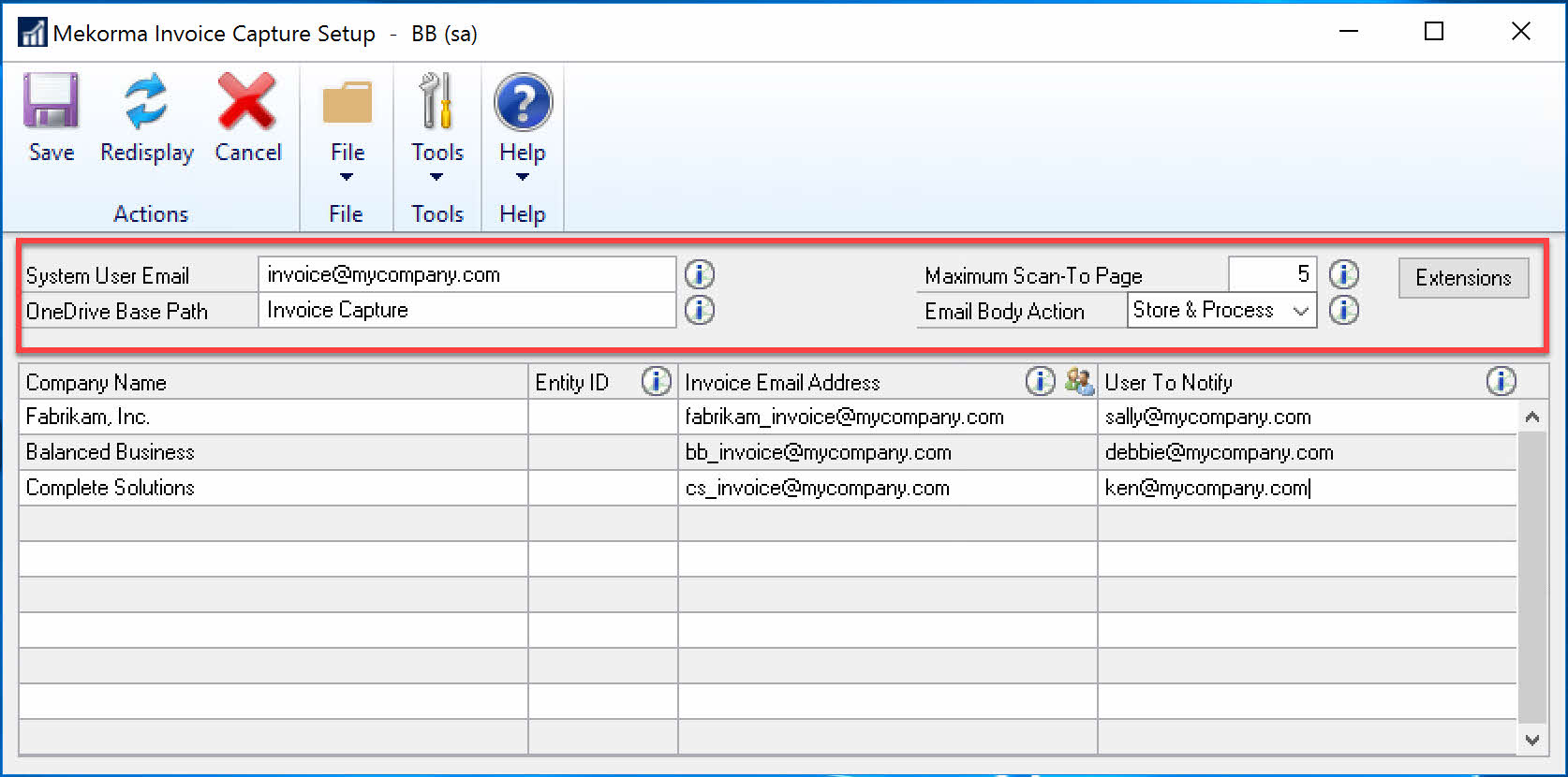
Task: Click the fabrikam_invoice@mycompany.com cell
Action: pos(887,417)
